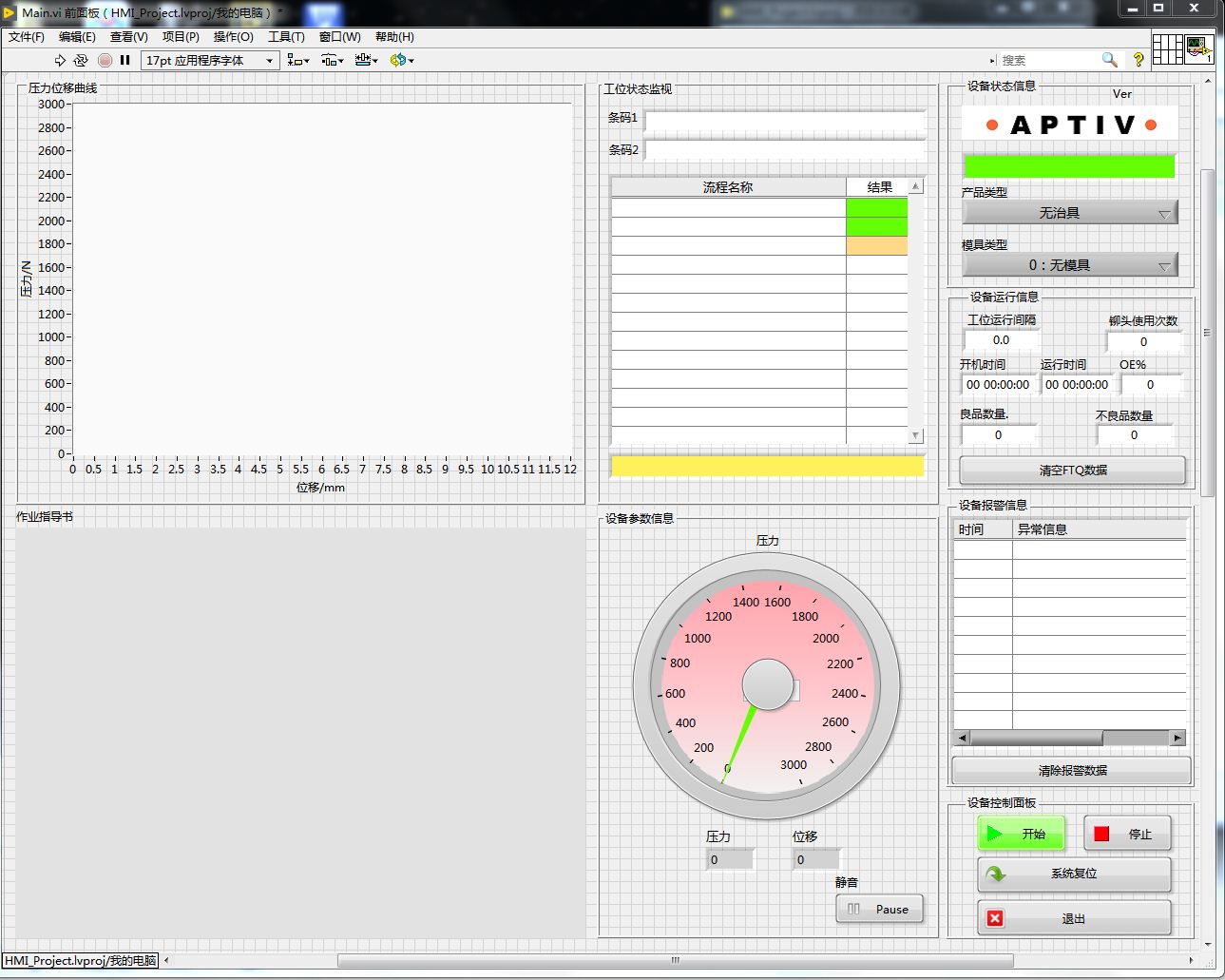This screenshot has width=1225, height=980.
Task: Click the 压力 numeric indicator below gauge
Action: click(x=730, y=859)
